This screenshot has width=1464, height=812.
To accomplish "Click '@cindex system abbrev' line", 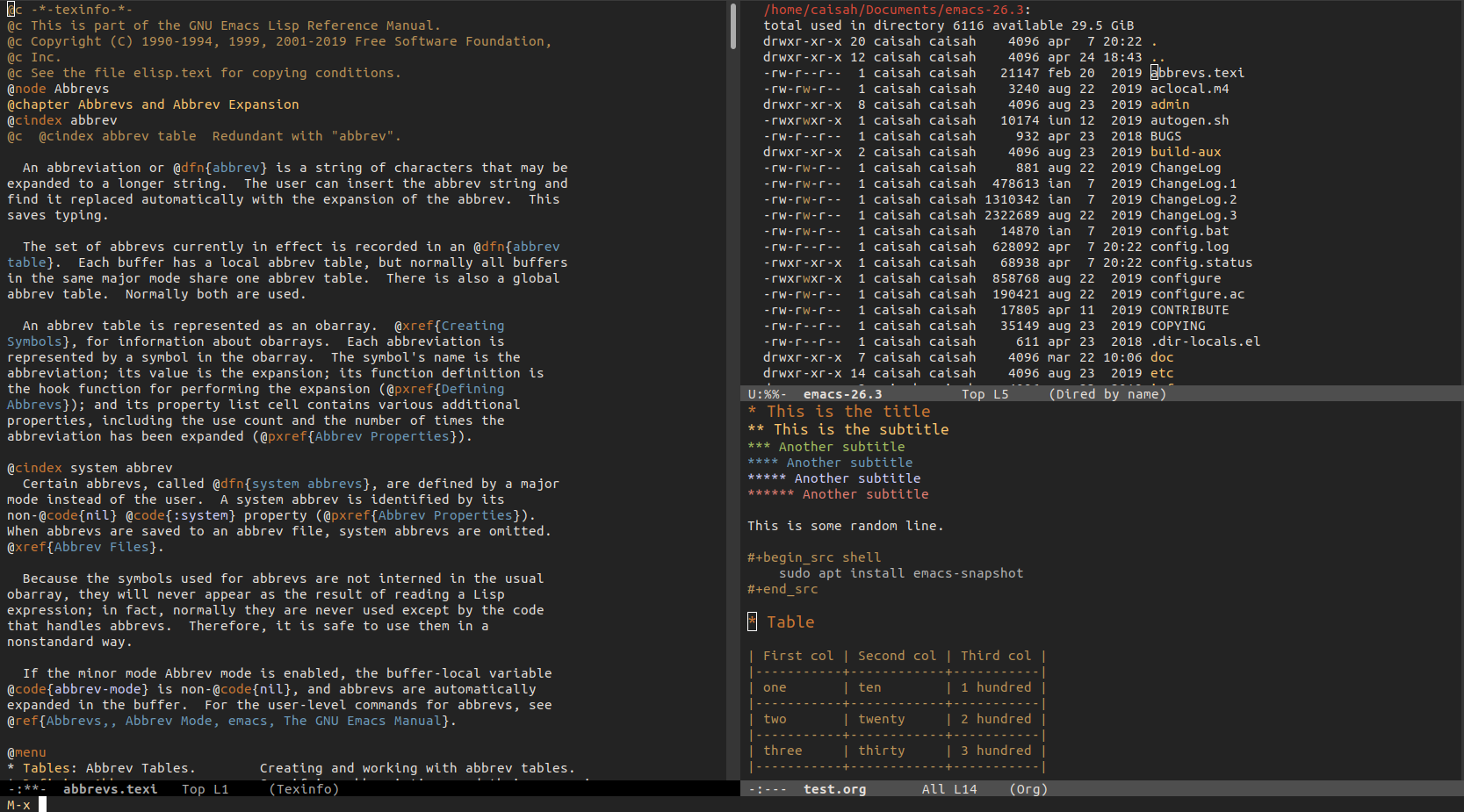I will (x=90, y=468).
